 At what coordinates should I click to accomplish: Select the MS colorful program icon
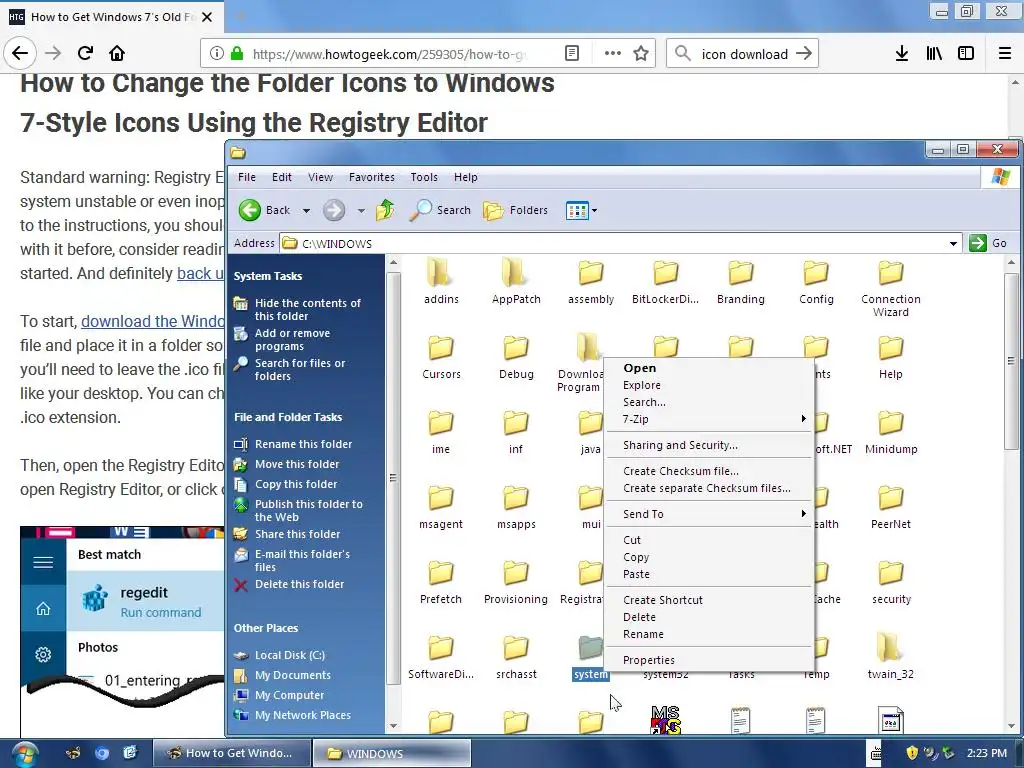[665, 720]
